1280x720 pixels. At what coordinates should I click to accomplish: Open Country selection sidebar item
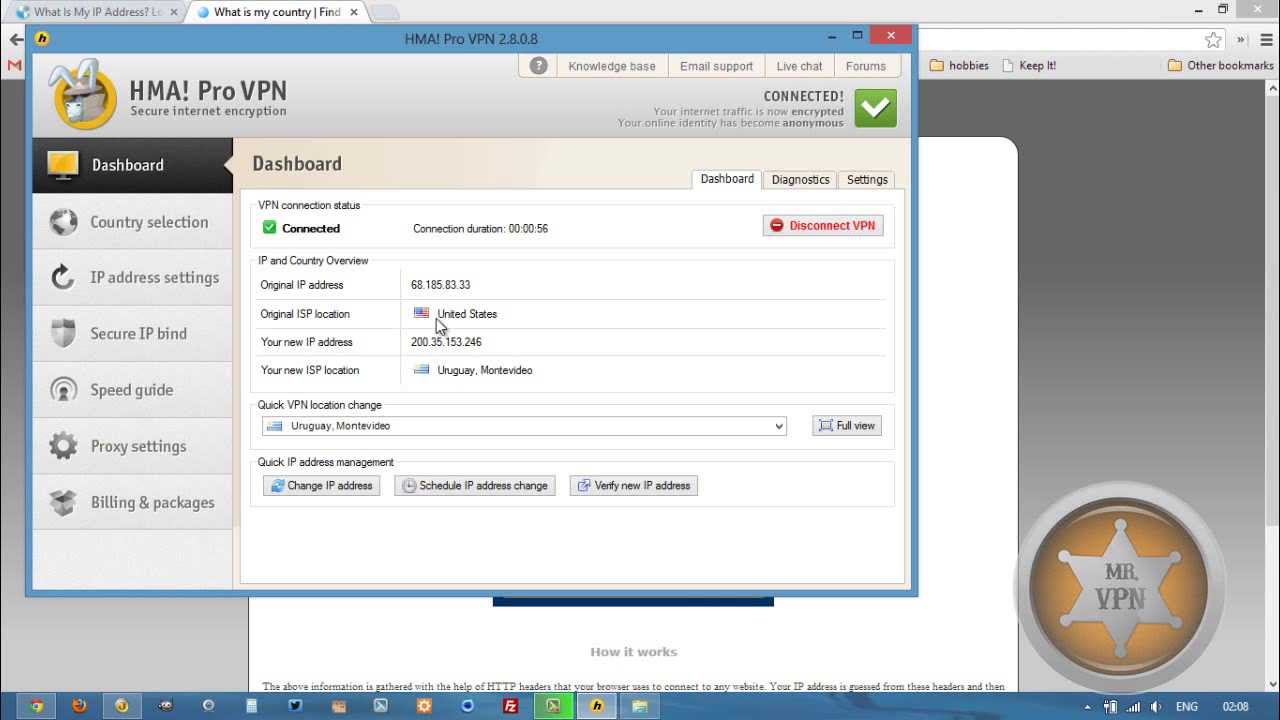[132, 222]
